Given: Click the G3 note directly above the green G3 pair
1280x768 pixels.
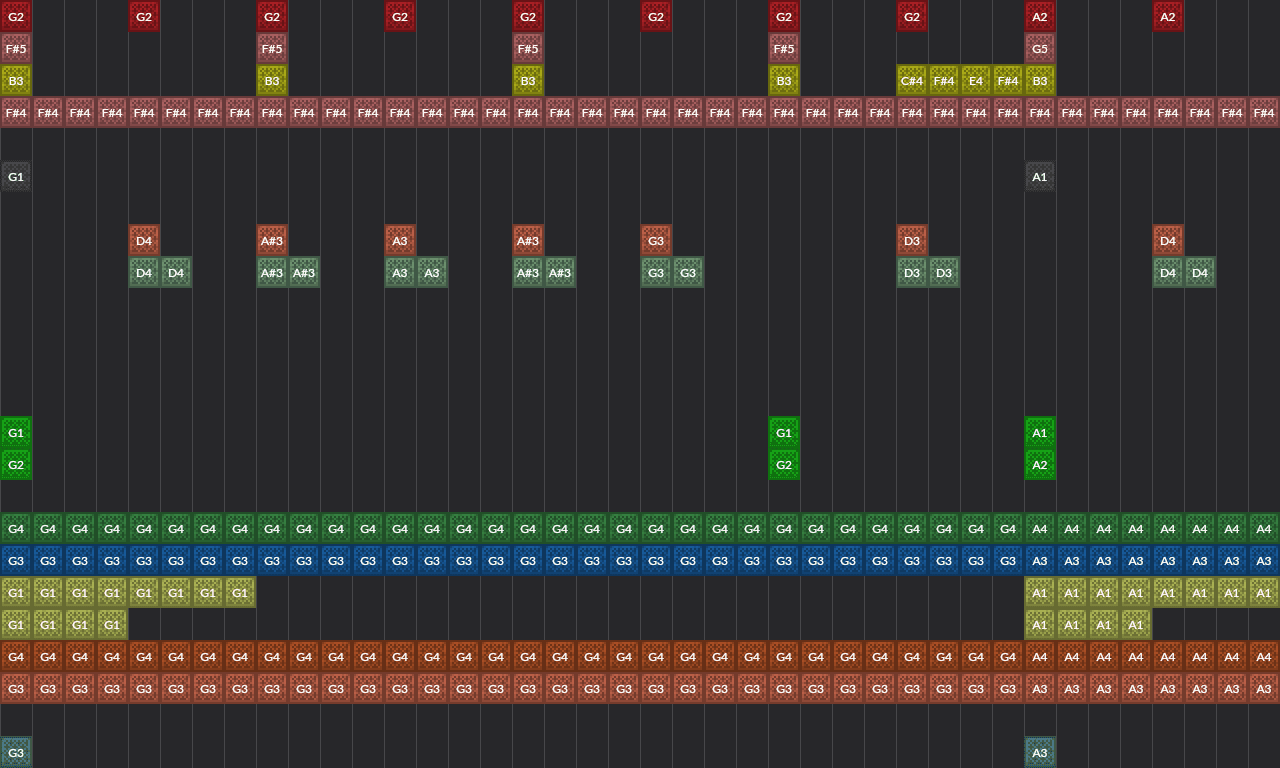Looking at the screenshot, I should click(656, 240).
